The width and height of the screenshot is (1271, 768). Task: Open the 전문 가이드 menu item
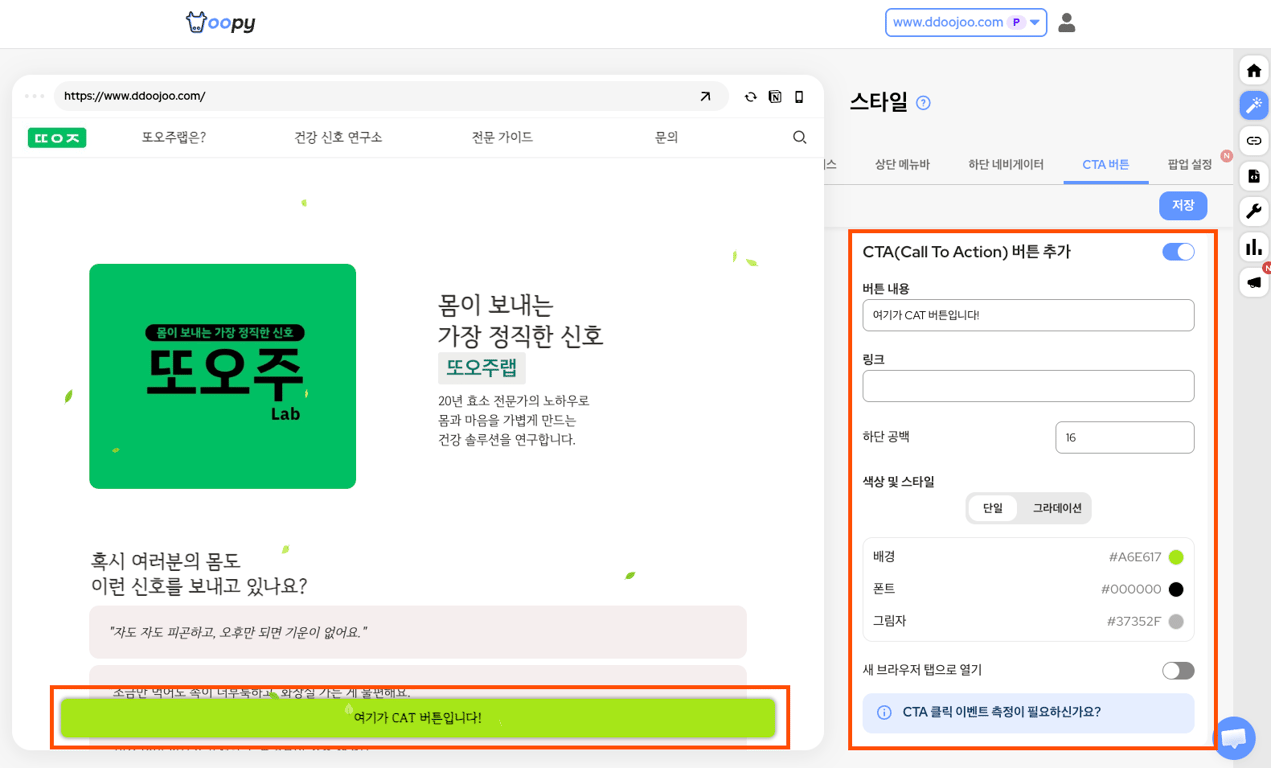502,137
